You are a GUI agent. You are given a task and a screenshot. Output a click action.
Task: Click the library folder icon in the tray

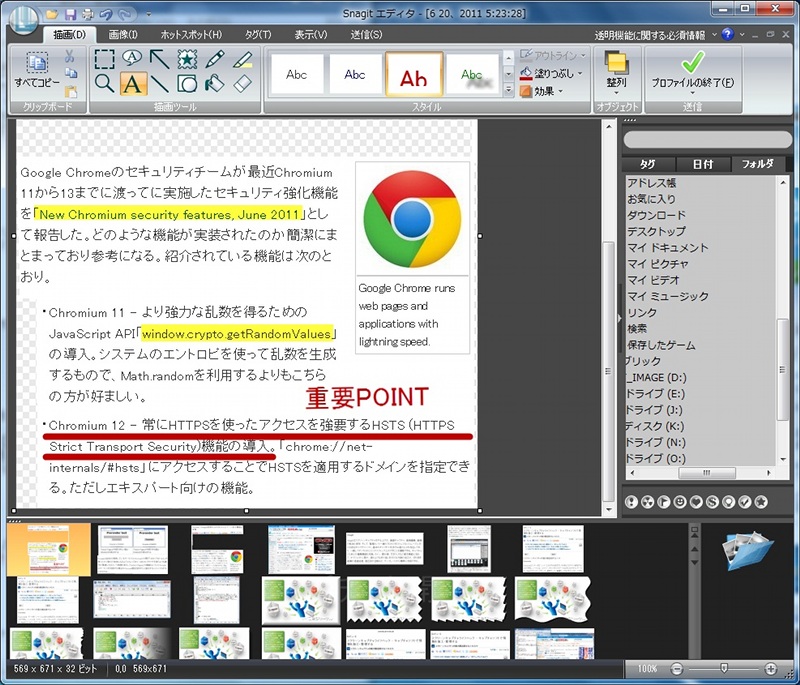[747, 550]
